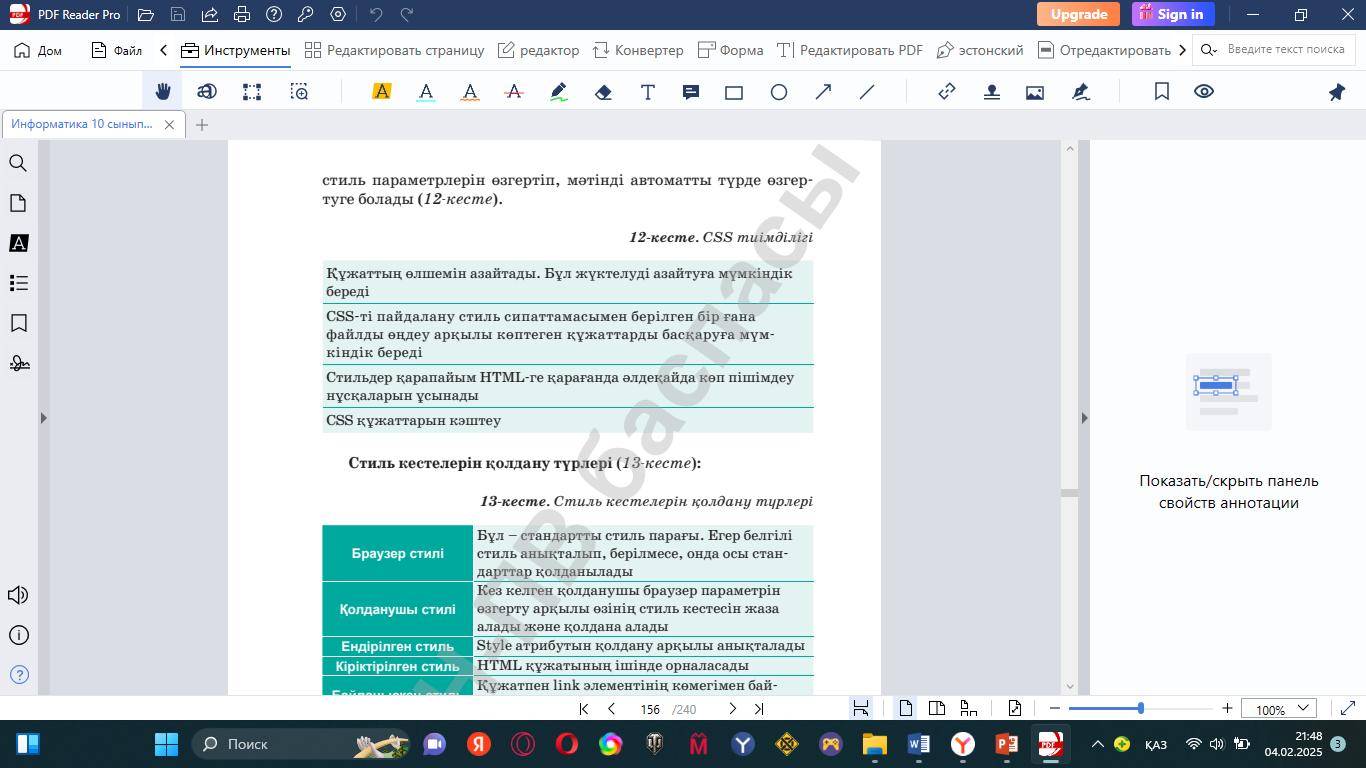Expand more toolbar tabs chevron

[1183, 50]
